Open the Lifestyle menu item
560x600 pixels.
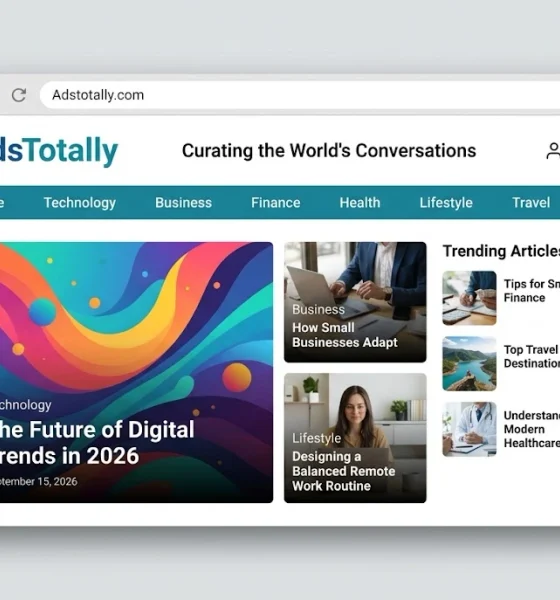pyautogui.click(x=446, y=202)
